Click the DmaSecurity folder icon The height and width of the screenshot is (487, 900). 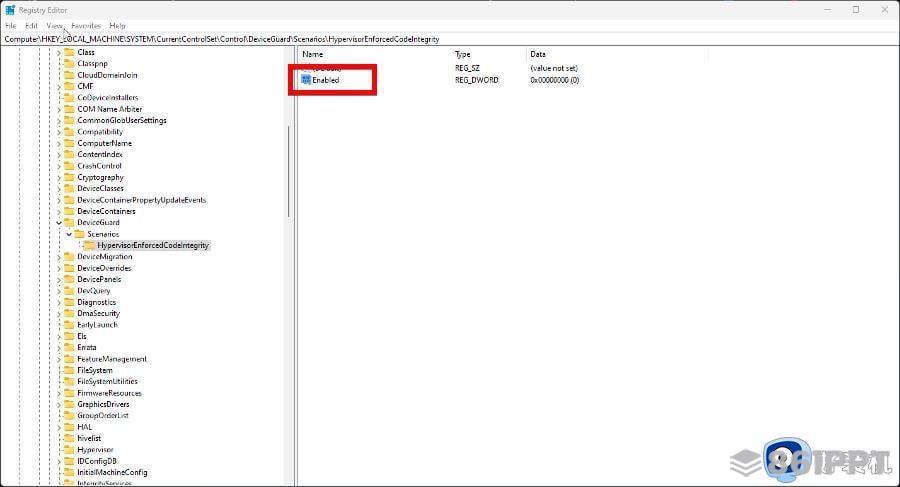(x=69, y=314)
